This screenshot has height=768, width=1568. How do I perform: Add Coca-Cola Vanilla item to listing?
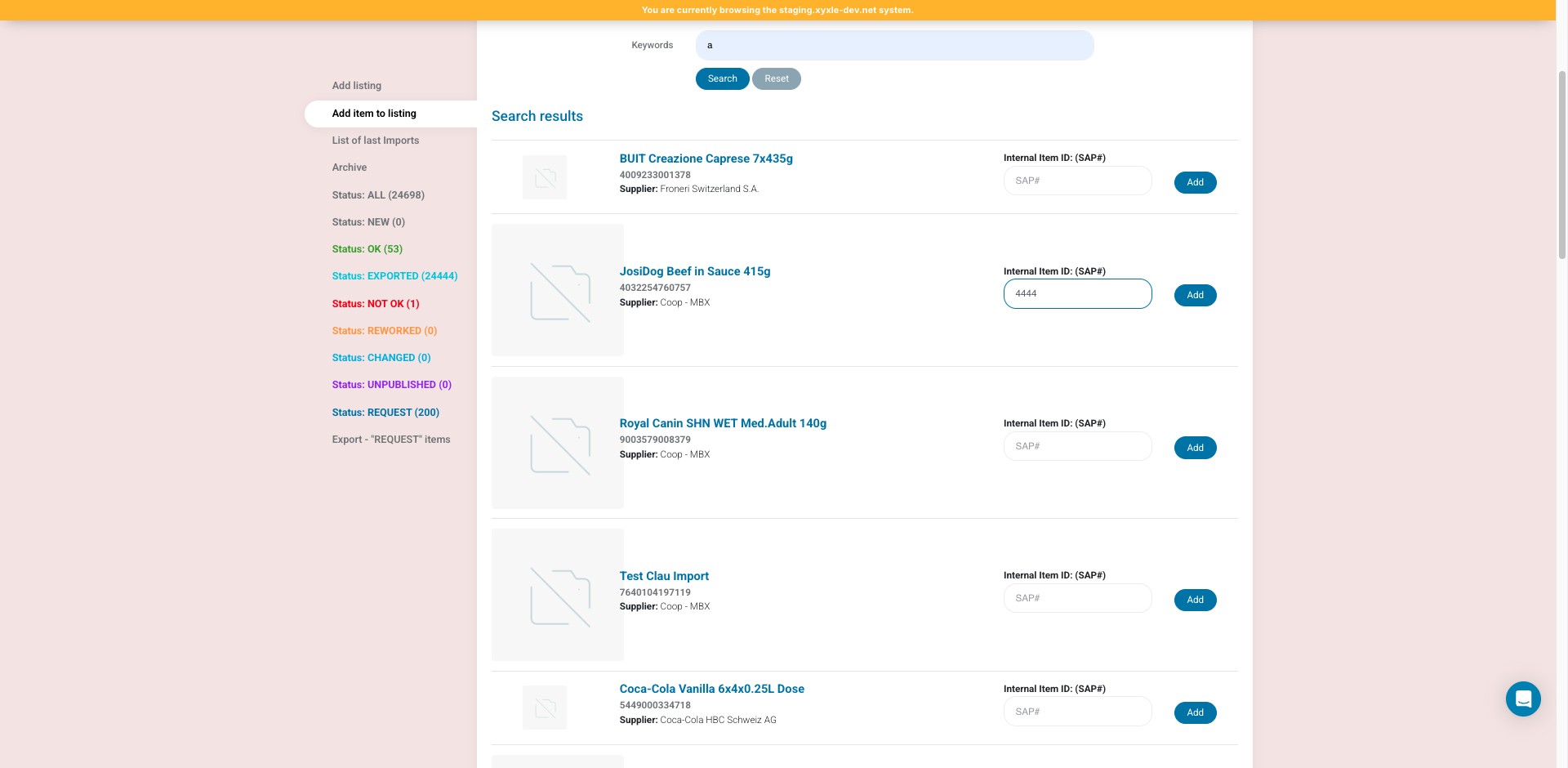point(1195,712)
